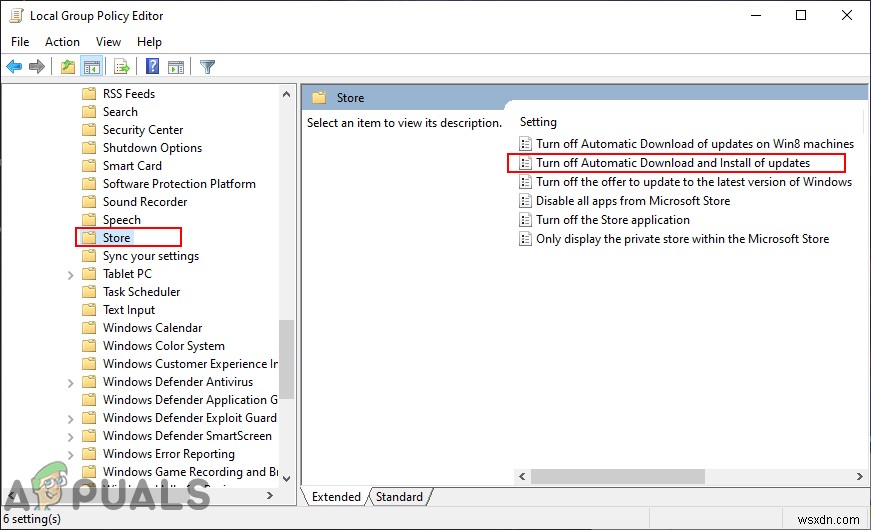Select the Speech folder
The image size is (871, 530).
pyautogui.click(x=122, y=220)
